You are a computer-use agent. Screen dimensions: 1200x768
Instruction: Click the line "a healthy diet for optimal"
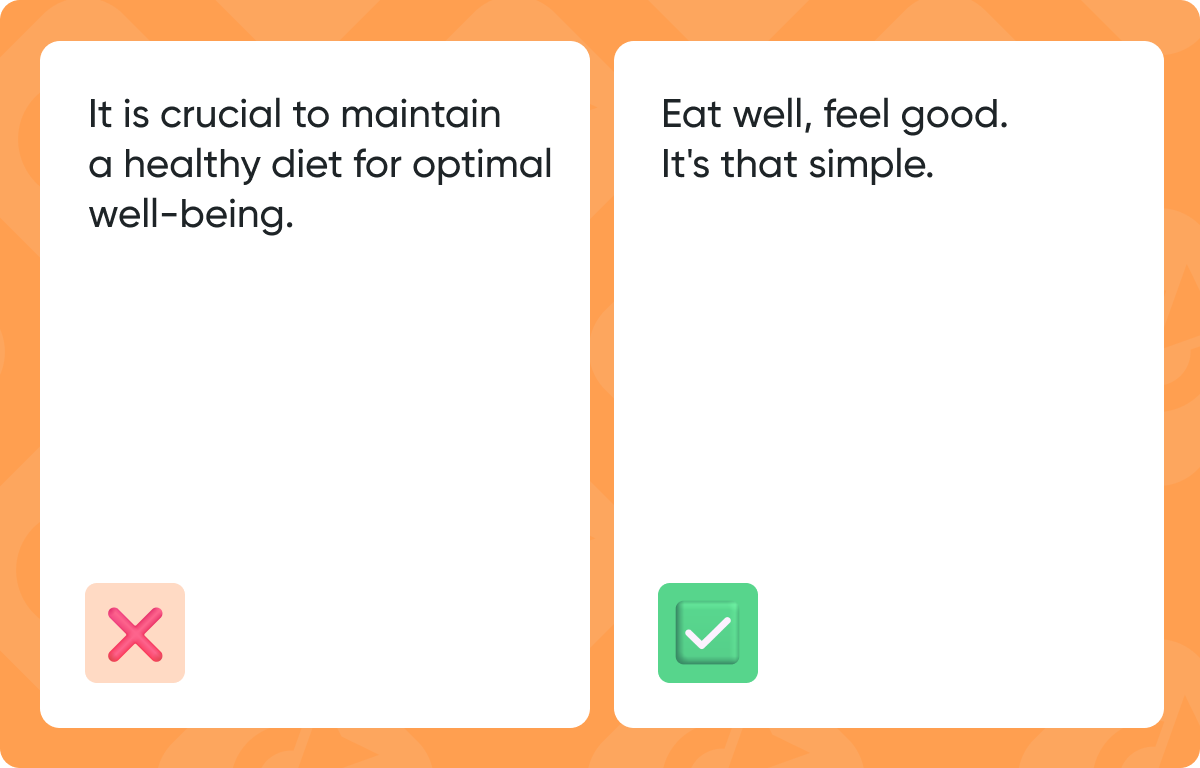[x=320, y=164]
